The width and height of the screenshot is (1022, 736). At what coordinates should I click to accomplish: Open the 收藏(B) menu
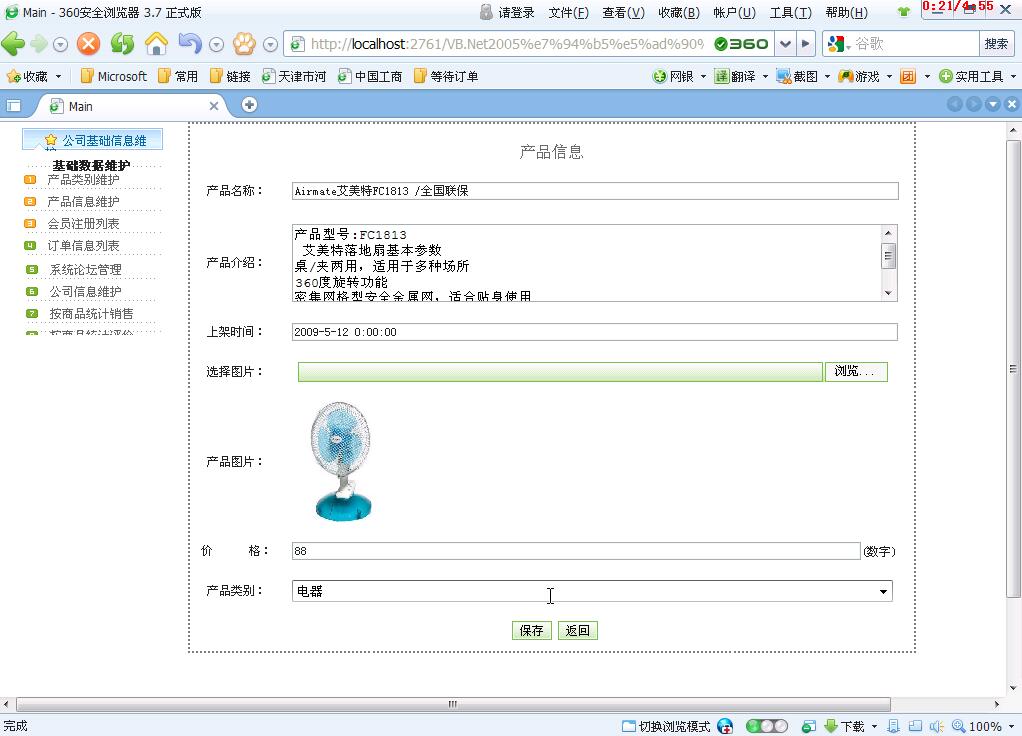(x=679, y=12)
